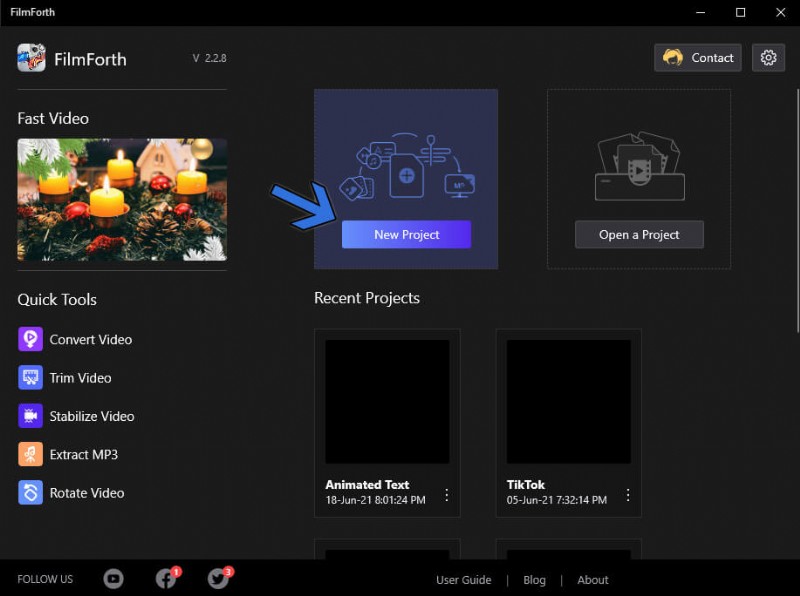The image size is (800, 596).
Task: Expand options menu for TikTok project
Action: [628, 495]
